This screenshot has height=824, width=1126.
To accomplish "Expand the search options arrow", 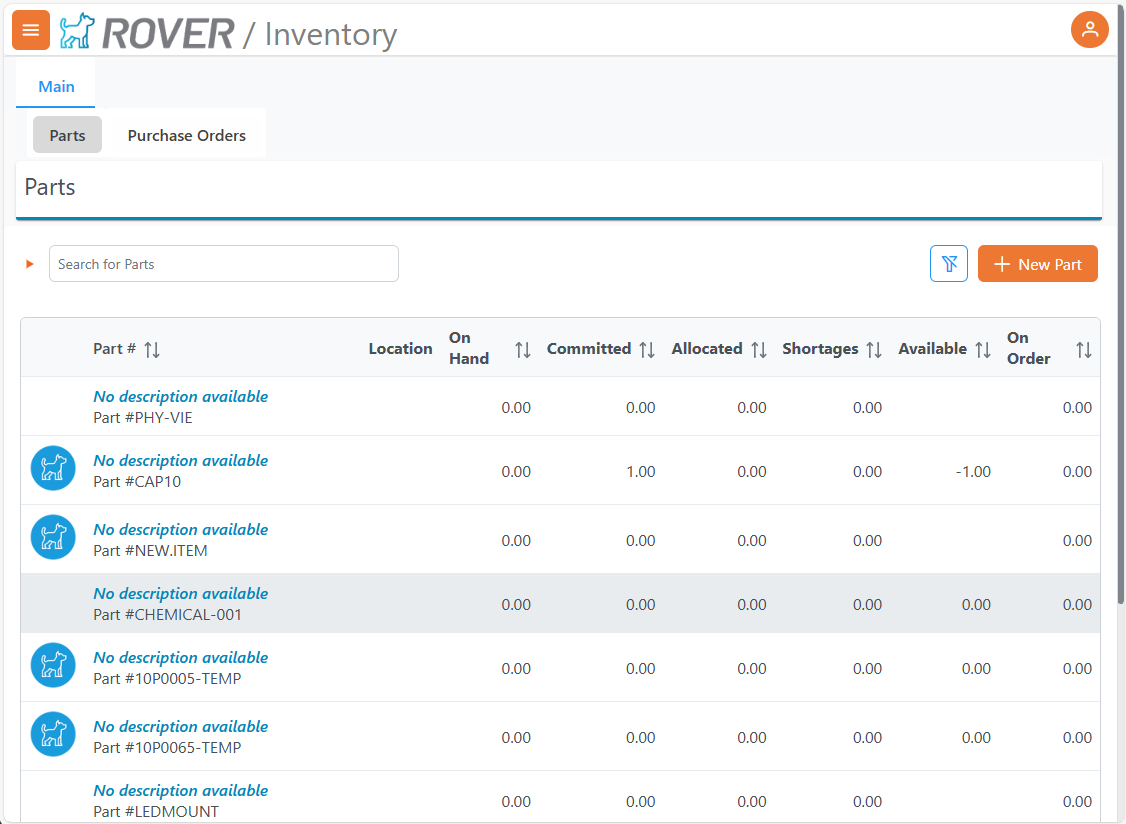I will tap(30, 264).
